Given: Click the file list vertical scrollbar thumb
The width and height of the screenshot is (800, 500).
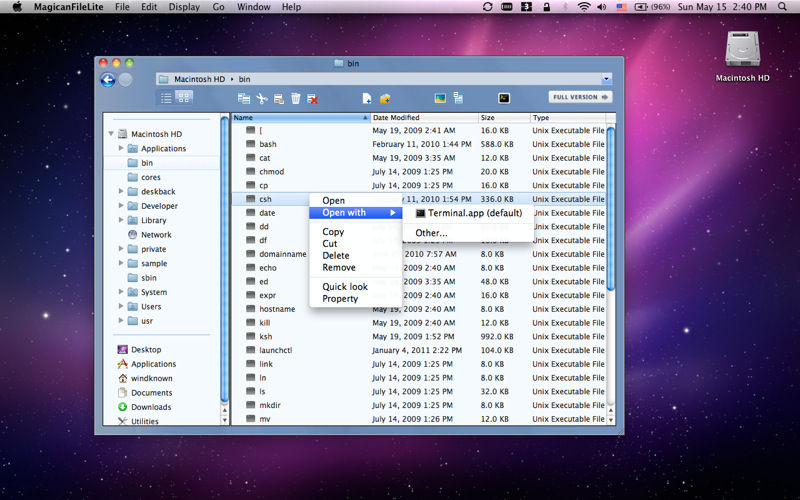Looking at the screenshot, I should click(610, 209).
